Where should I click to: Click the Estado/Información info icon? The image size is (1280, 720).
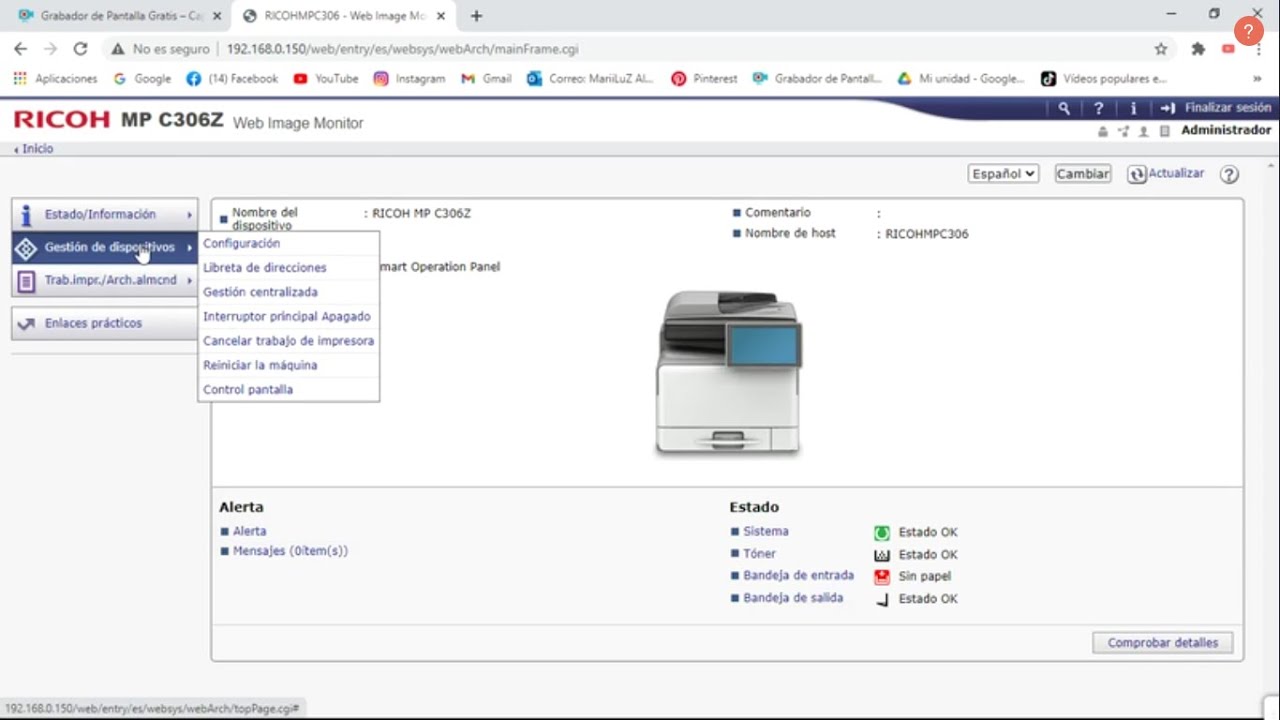[26, 215]
